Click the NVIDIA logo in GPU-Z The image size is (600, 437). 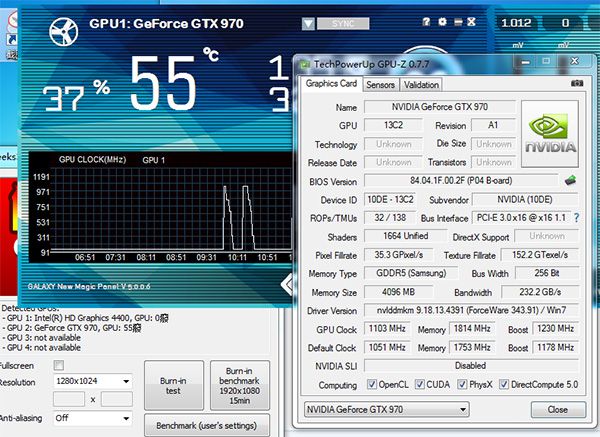coord(550,134)
